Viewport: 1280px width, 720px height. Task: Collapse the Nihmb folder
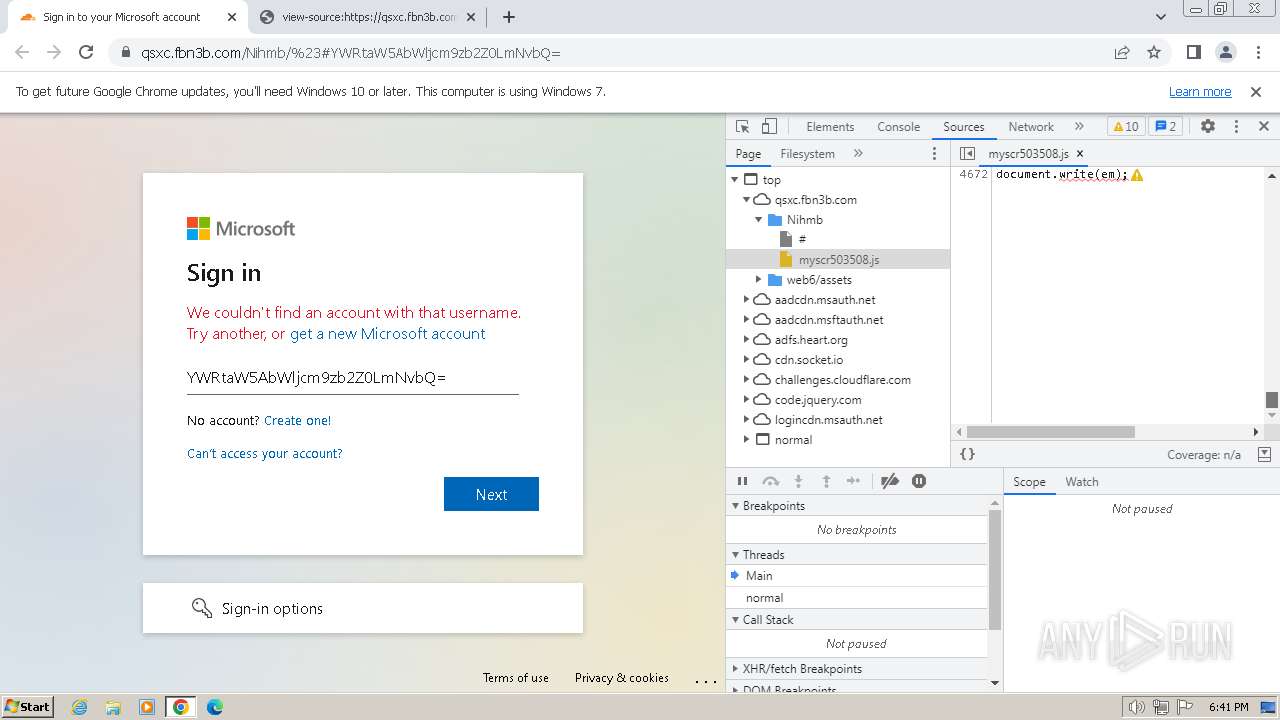[759, 220]
